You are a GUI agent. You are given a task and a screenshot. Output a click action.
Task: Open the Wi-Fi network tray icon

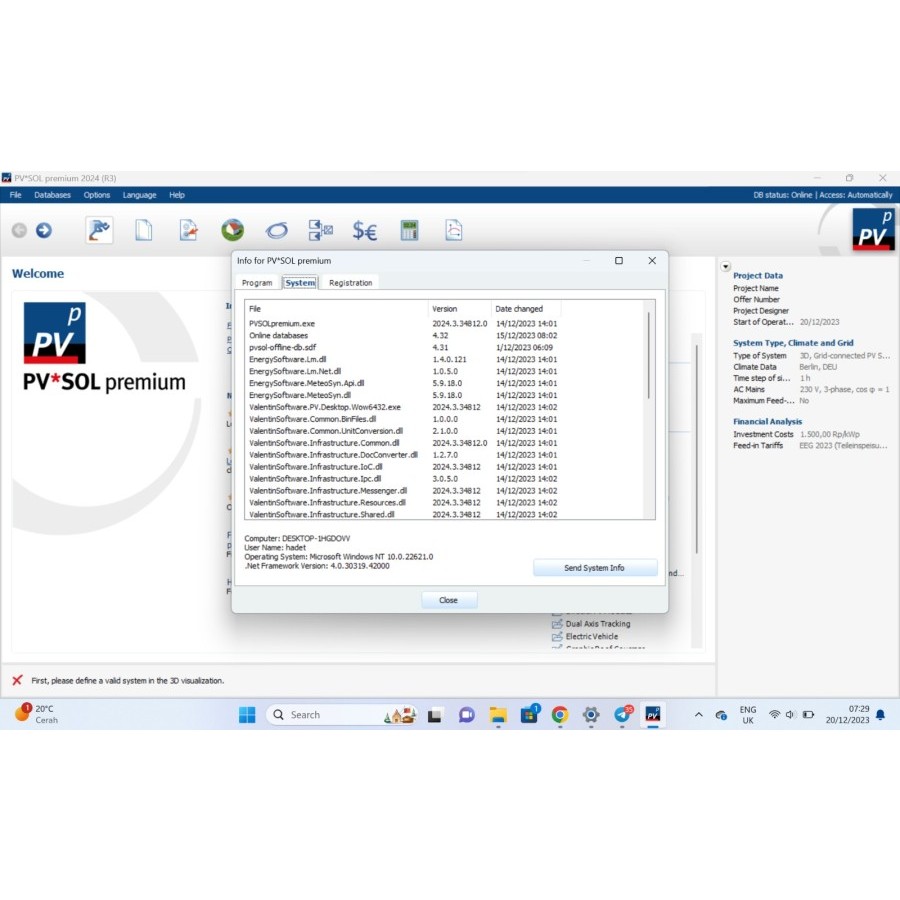tap(774, 715)
